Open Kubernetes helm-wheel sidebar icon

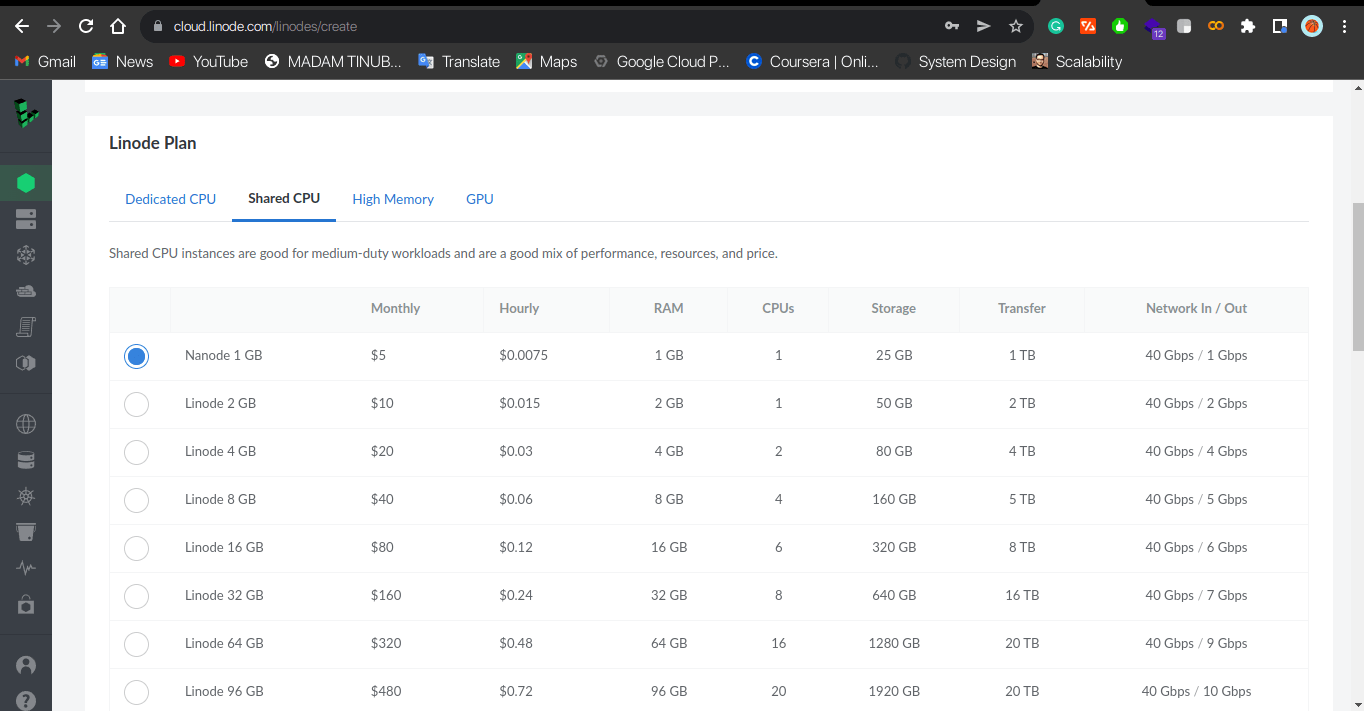[26, 496]
